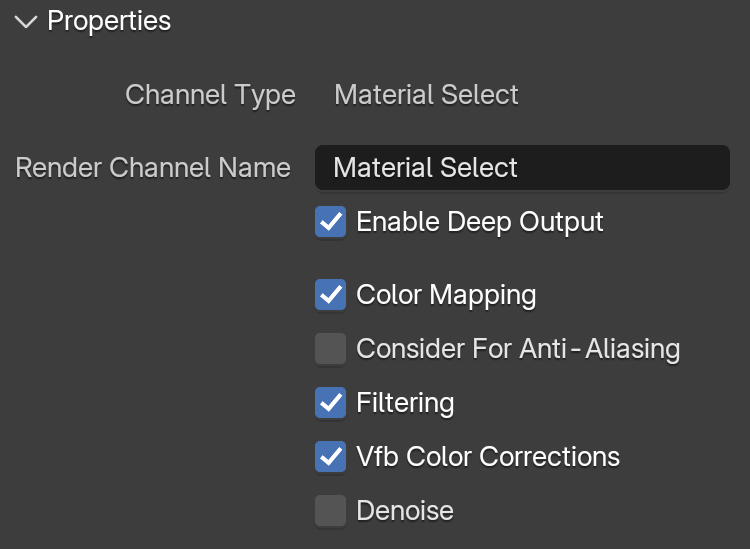Turn off the Filtering checkbox
Image resolution: width=750 pixels, height=549 pixels.
[x=331, y=403]
